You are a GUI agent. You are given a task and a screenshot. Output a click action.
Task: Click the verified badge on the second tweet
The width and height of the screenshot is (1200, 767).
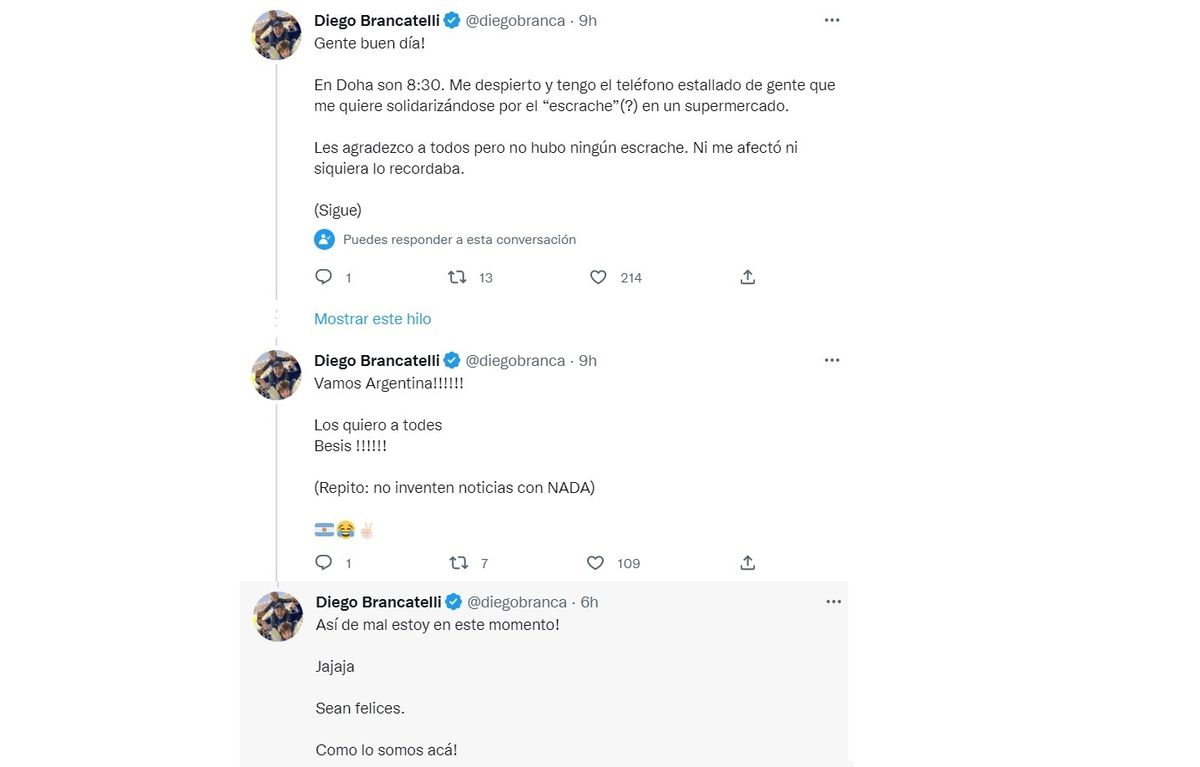[x=452, y=360]
